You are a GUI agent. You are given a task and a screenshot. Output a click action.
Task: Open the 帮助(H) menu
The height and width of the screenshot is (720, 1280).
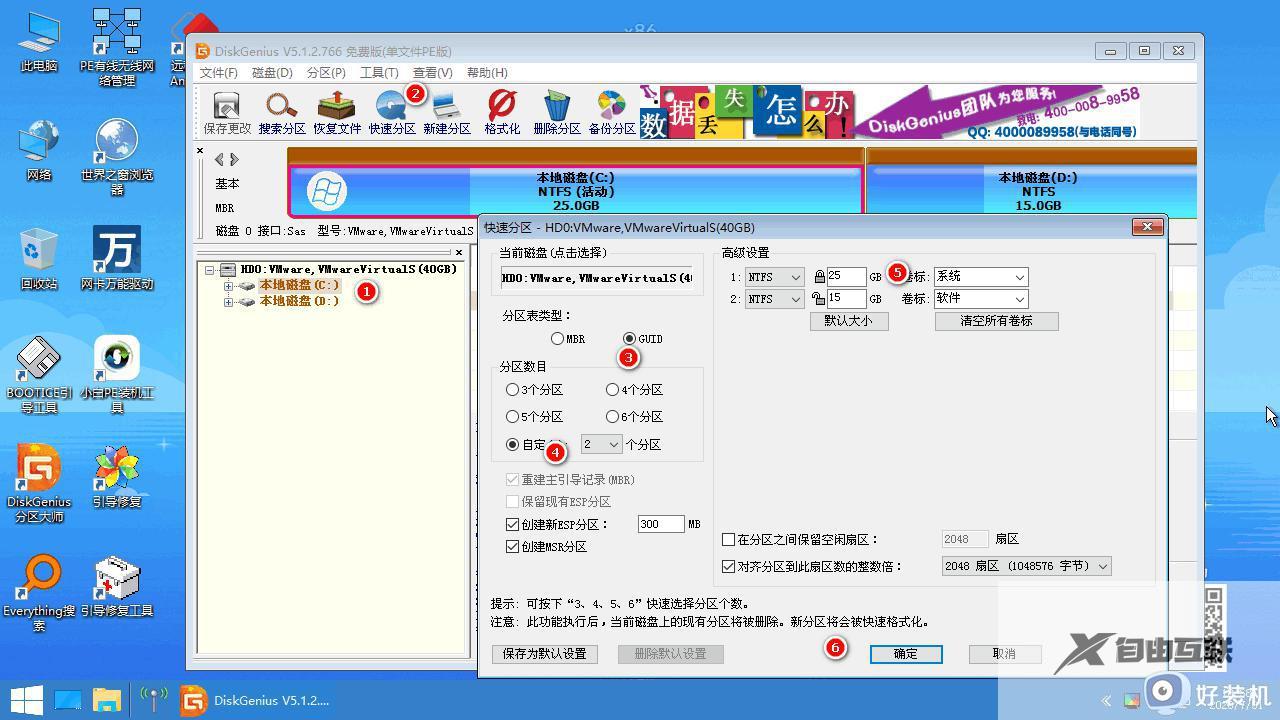[487, 73]
